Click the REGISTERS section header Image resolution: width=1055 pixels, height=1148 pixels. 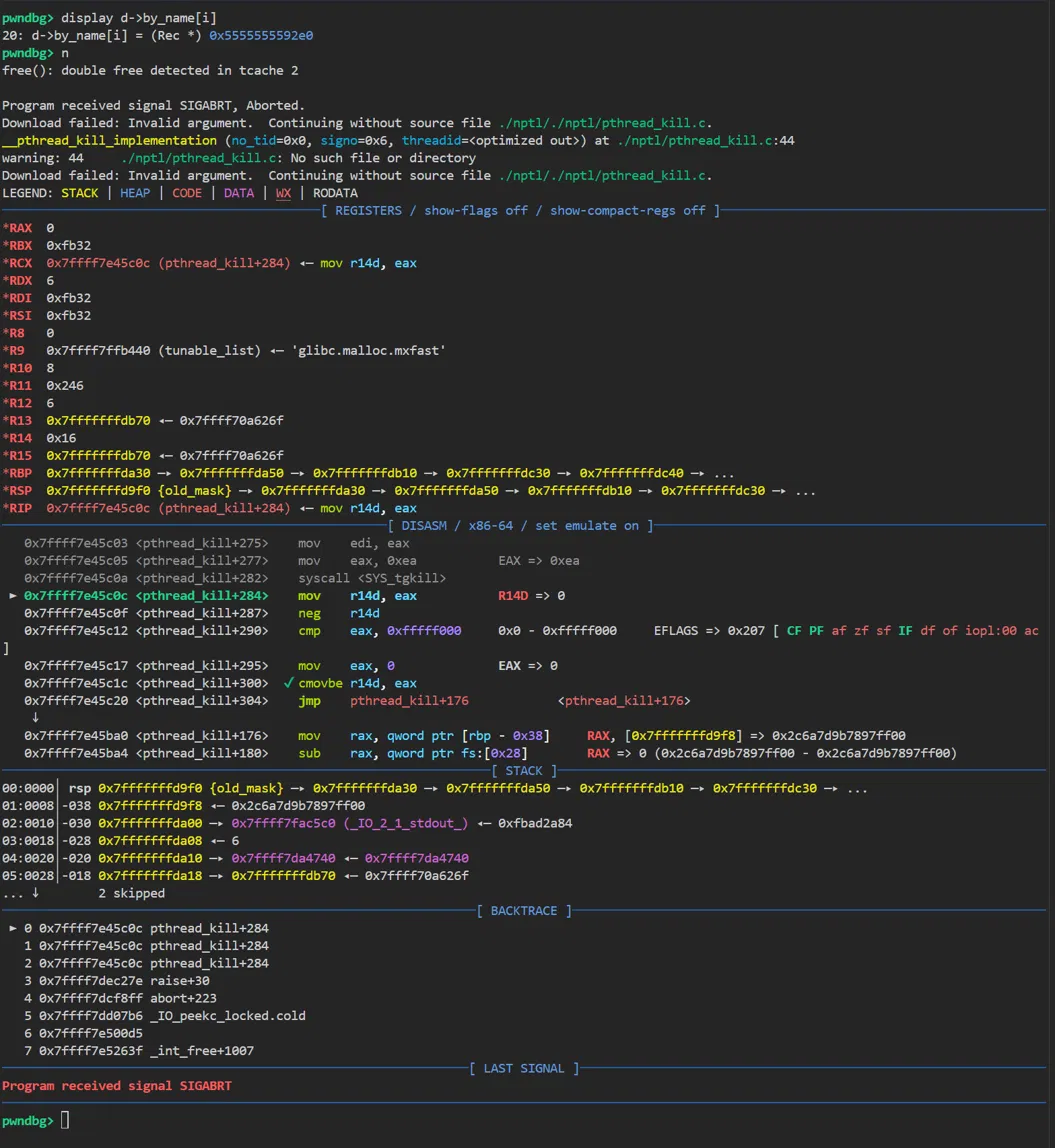click(x=521, y=211)
